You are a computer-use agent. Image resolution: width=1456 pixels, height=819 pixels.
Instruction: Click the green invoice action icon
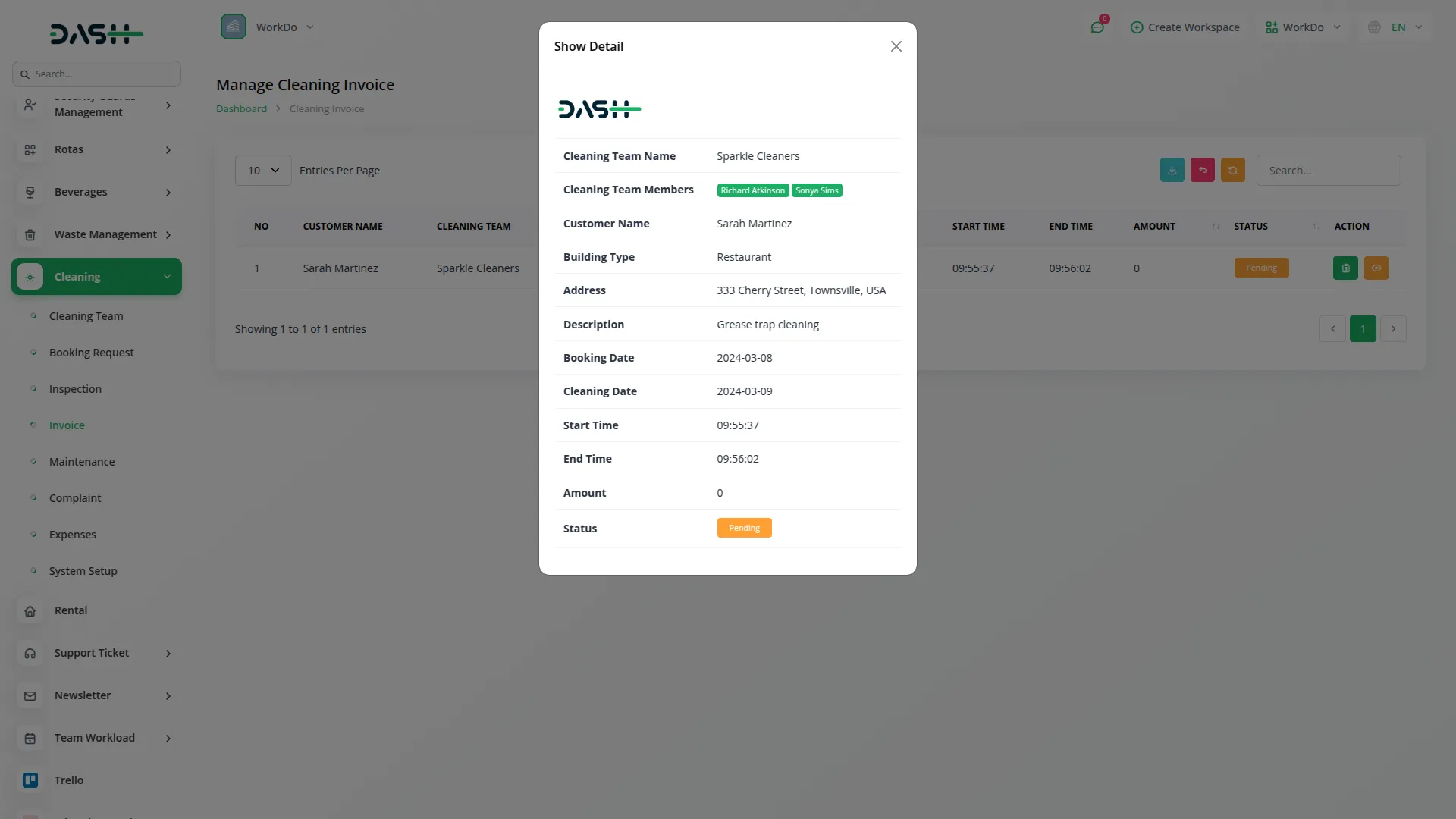pyautogui.click(x=1345, y=268)
